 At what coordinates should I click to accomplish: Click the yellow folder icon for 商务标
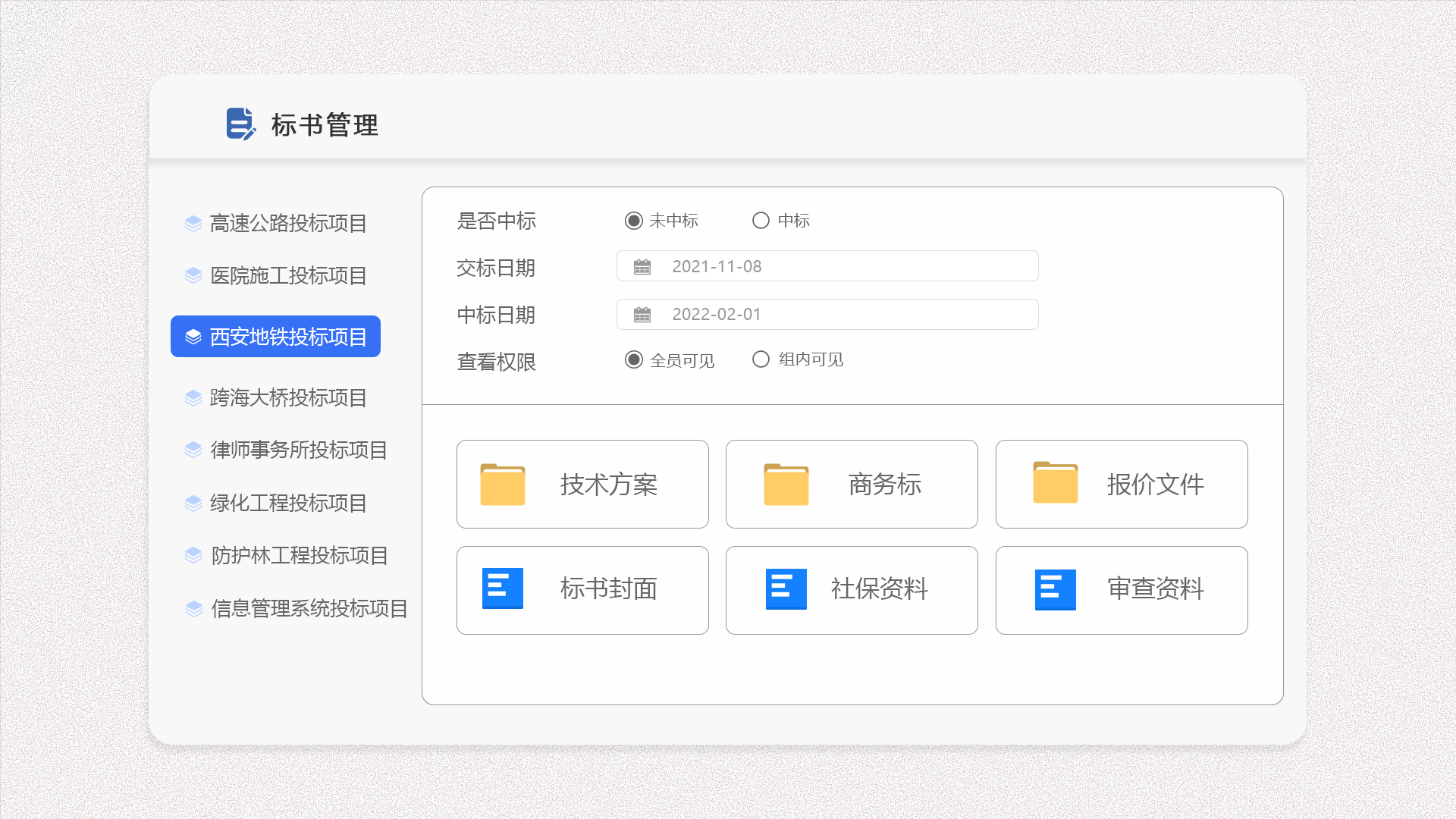(x=786, y=485)
